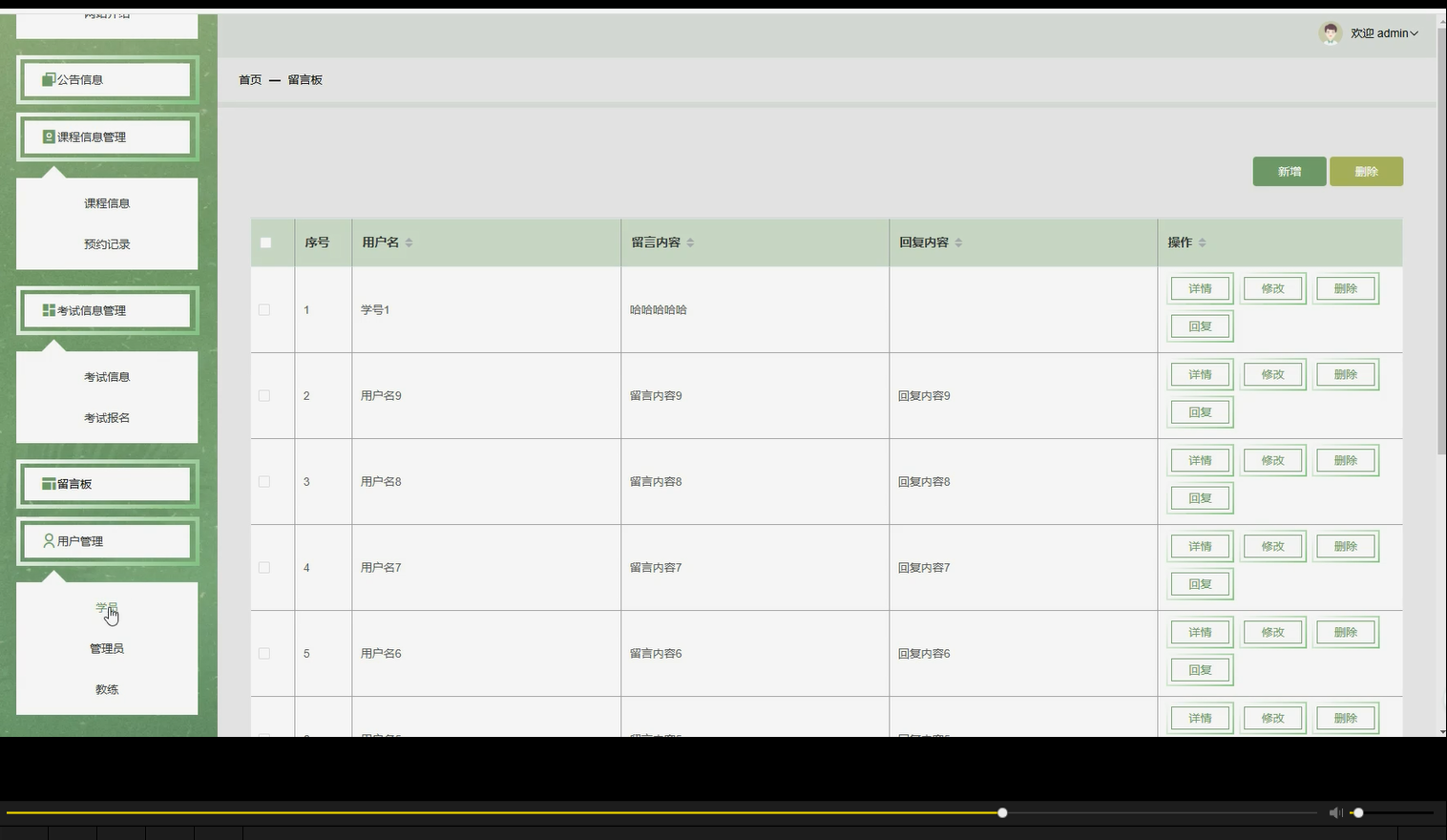
Task: Collapse the 课程信息管理 menu
Action: point(107,136)
